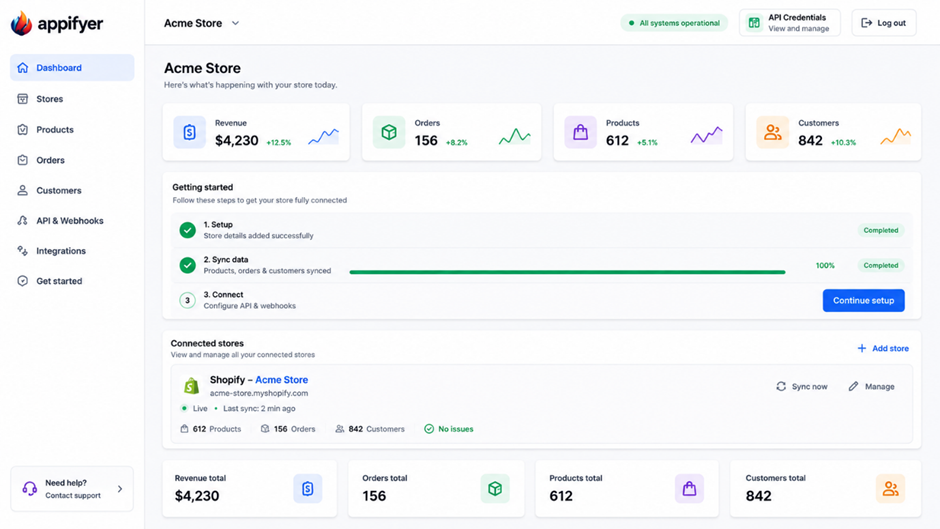
Task: Click Last sync: 2 min ago
Action: click(259, 408)
